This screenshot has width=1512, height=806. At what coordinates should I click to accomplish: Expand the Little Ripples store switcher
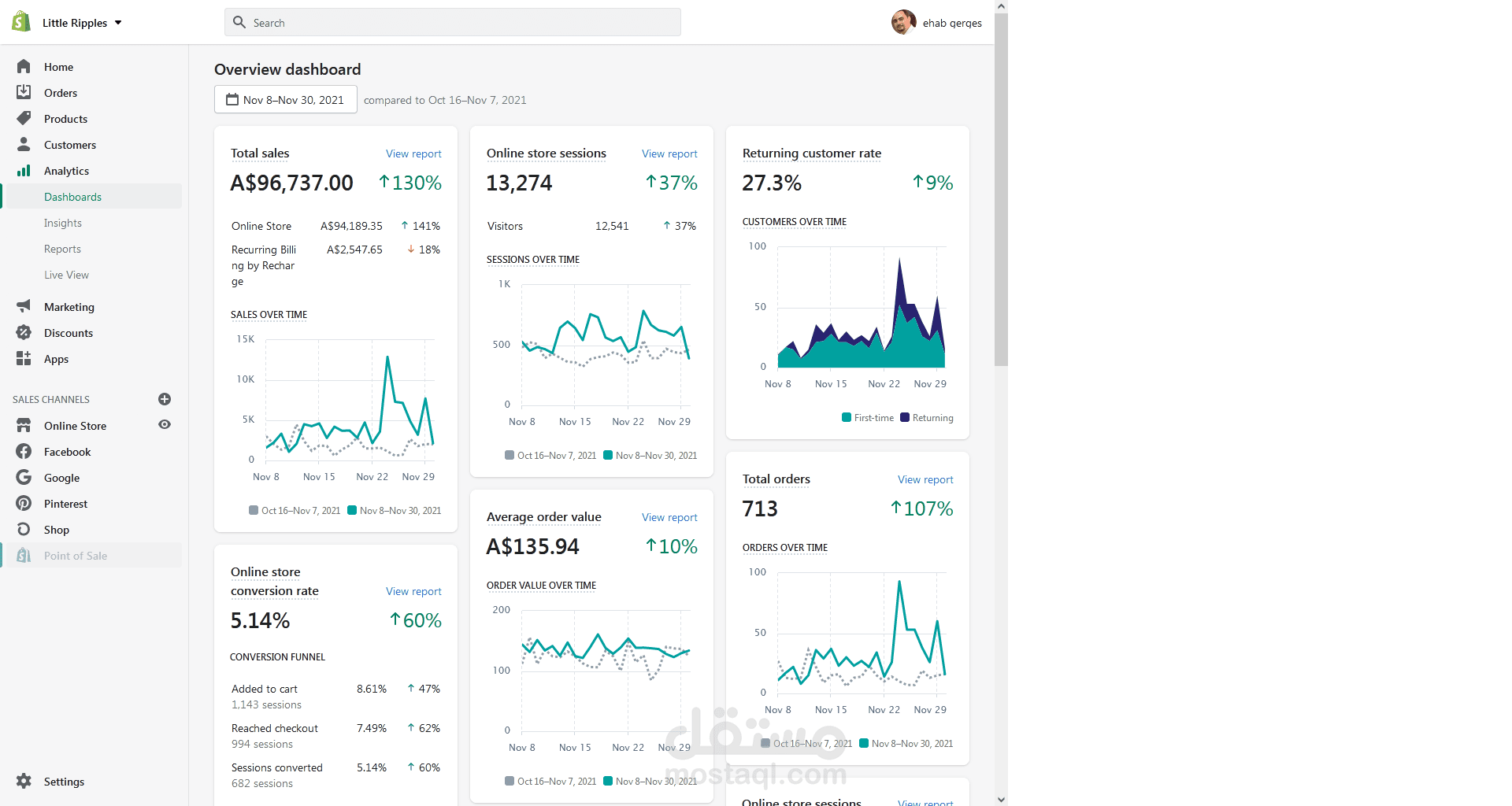82,23
